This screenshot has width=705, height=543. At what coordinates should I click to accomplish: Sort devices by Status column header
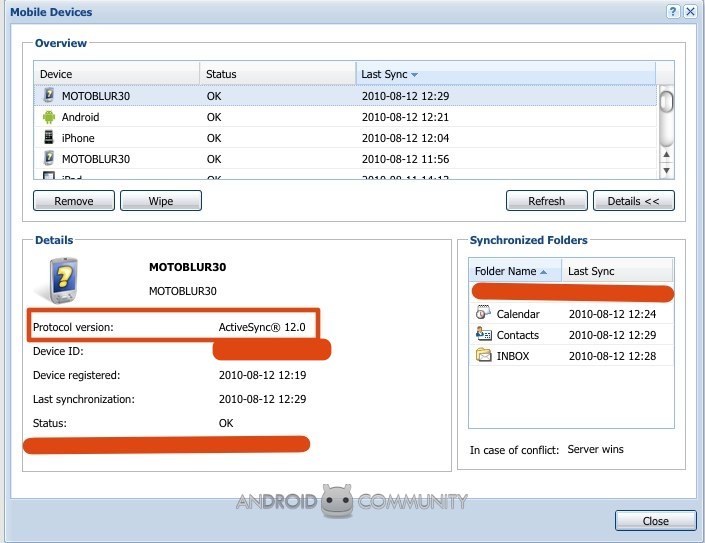pos(221,75)
